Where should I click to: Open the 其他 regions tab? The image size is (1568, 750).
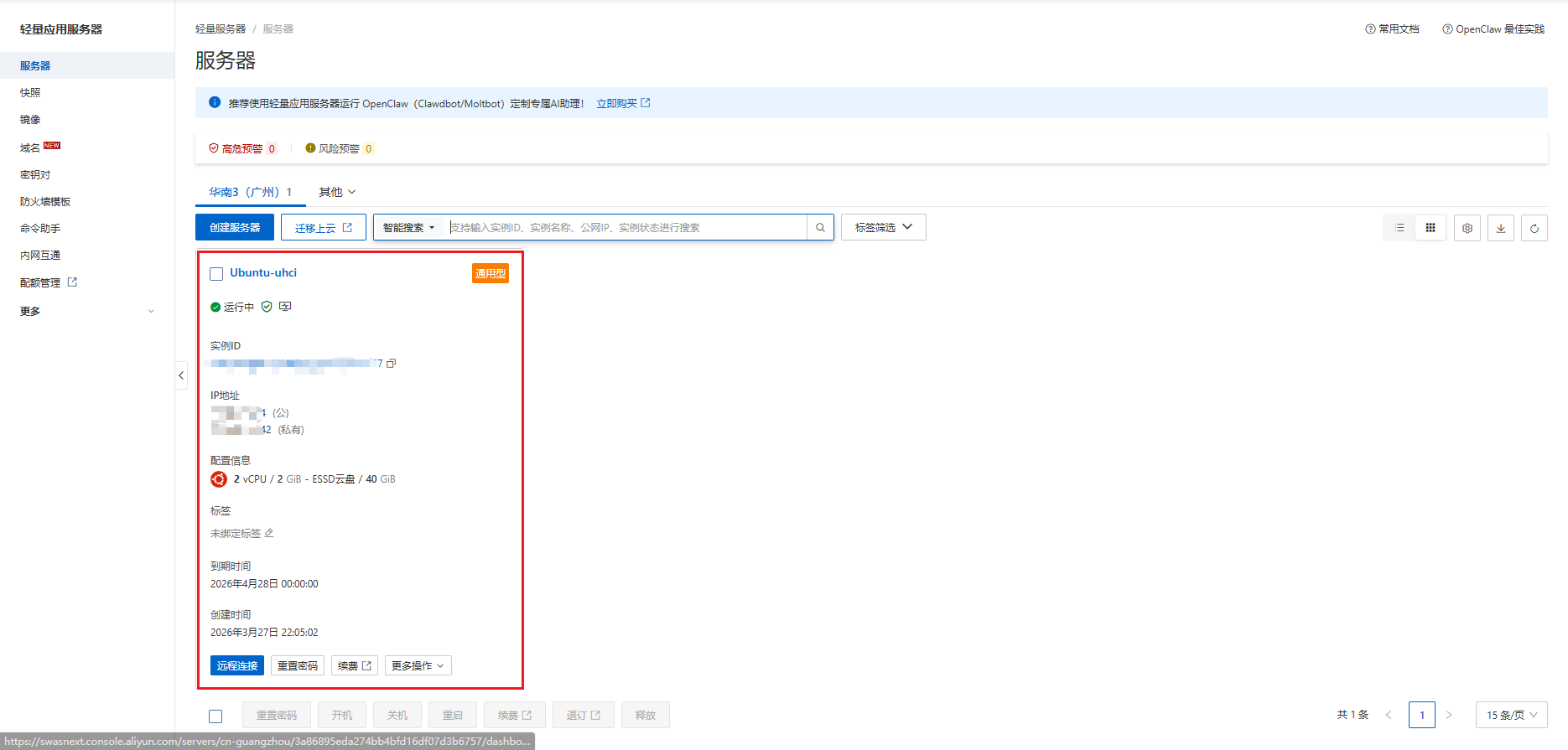(337, 192)
